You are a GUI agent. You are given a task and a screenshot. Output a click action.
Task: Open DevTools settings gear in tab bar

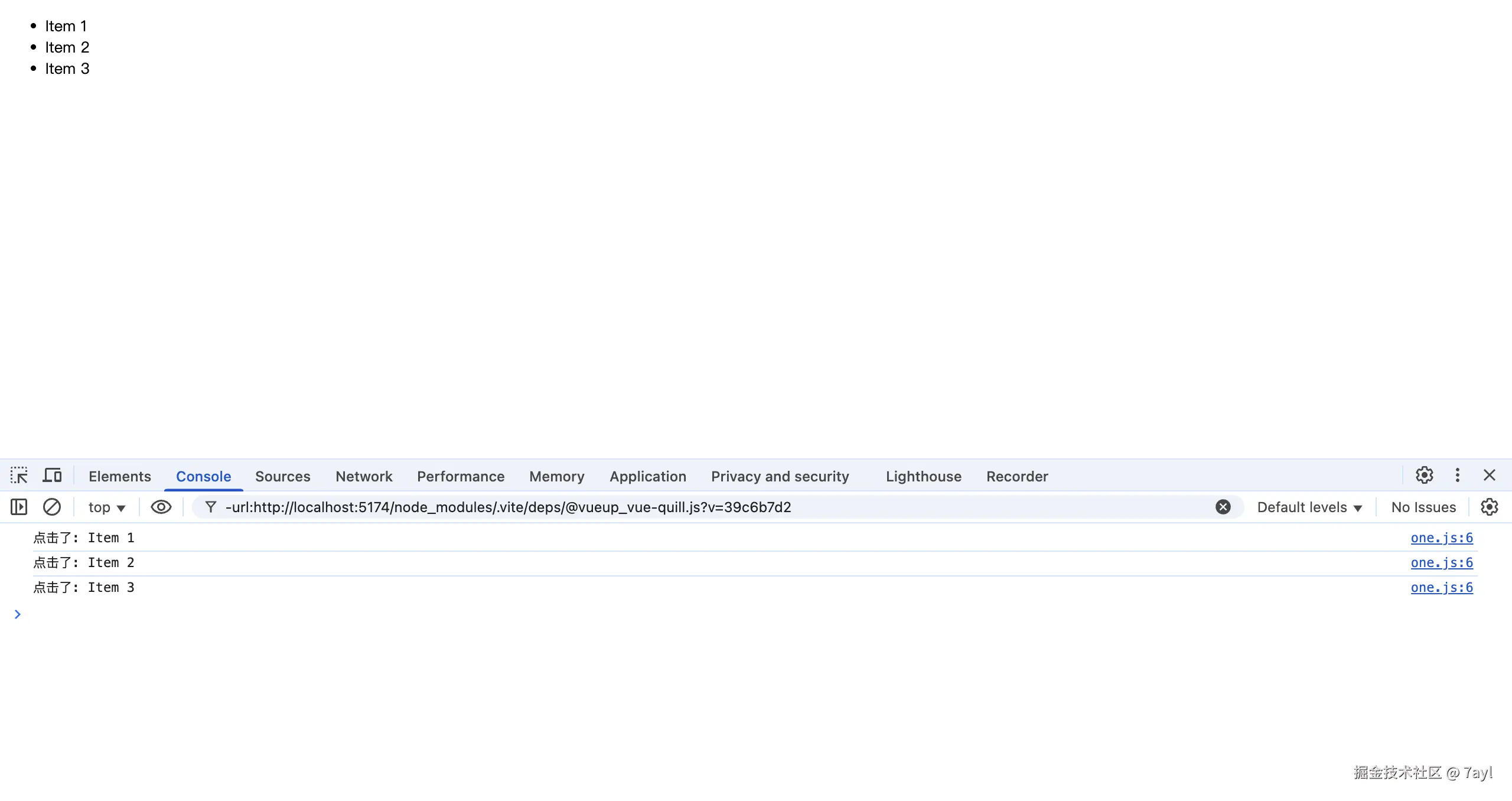point(1424,476)
